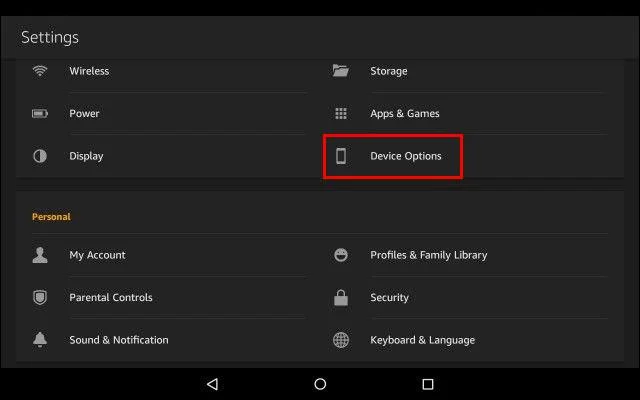
Task: Tap the folder icon beside Storage
Action: point(340,71)
